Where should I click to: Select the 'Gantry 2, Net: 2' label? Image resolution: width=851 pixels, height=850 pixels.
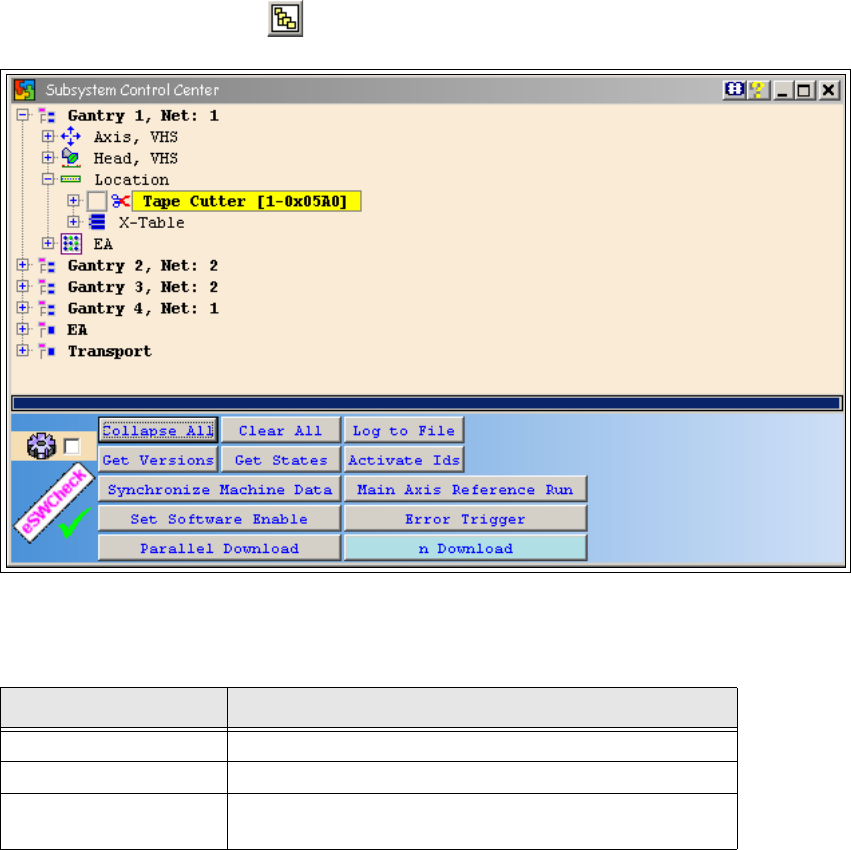(143, 265)
